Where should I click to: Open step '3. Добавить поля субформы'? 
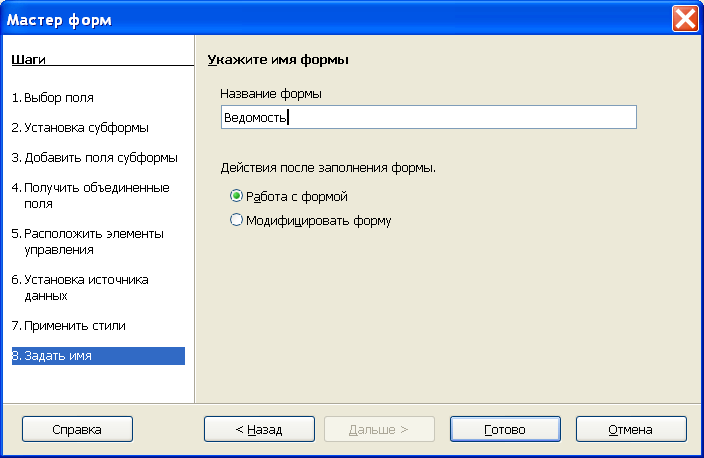(x=95, y=158)
